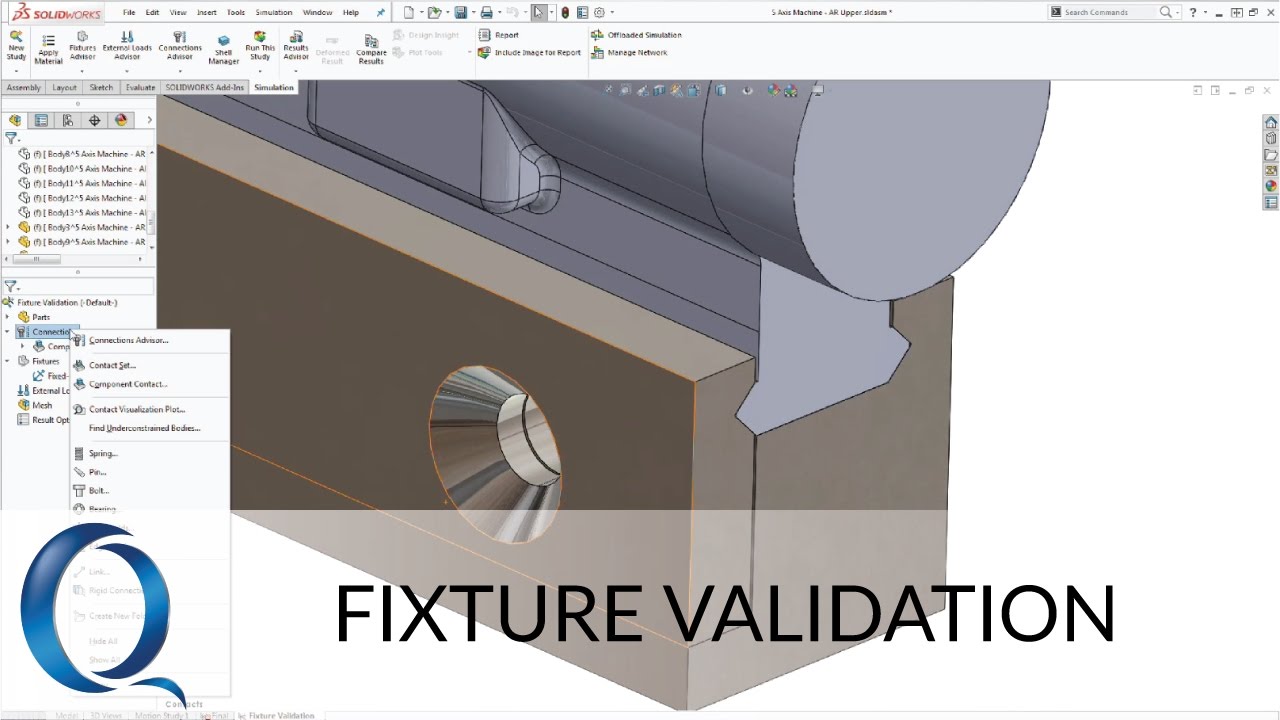Expand the Body3^5 Axis Machine item
This screenshot has height=720, width=1280.
(8, 227)
